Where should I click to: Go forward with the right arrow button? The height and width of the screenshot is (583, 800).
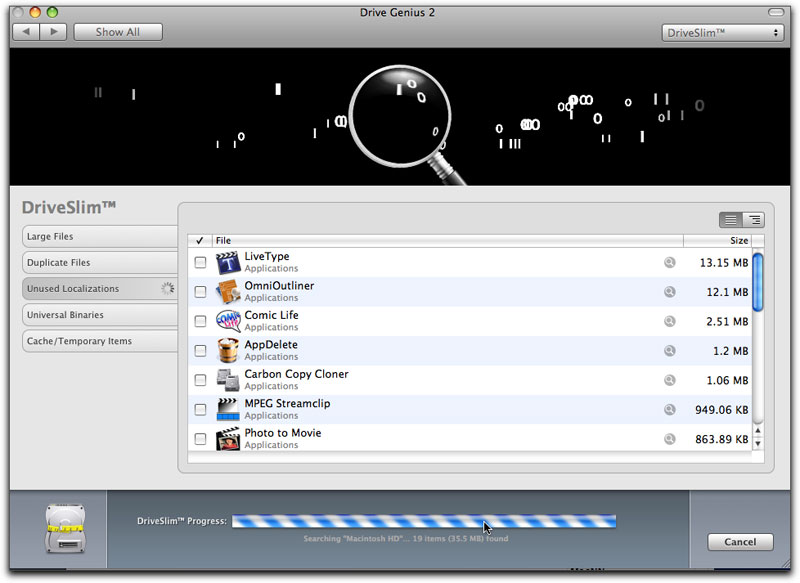53,32
